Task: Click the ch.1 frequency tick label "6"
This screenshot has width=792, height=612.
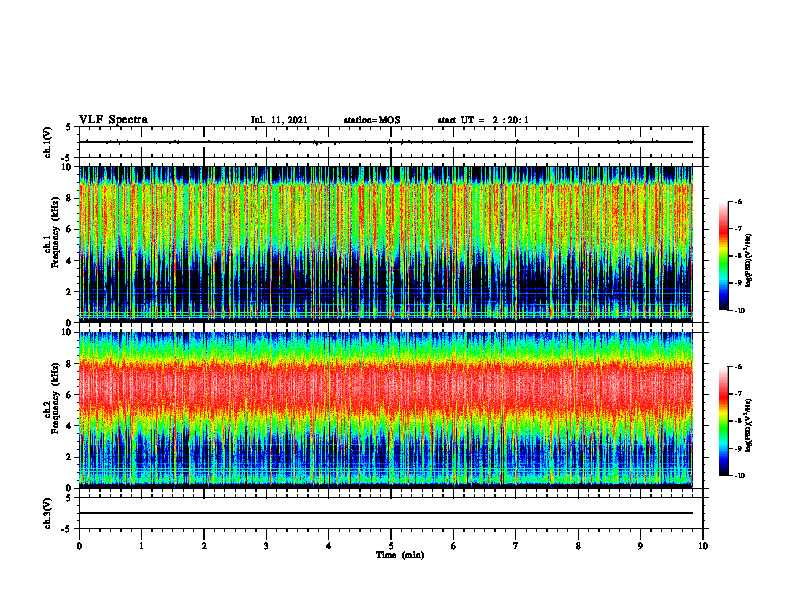Action: point(70,229)
